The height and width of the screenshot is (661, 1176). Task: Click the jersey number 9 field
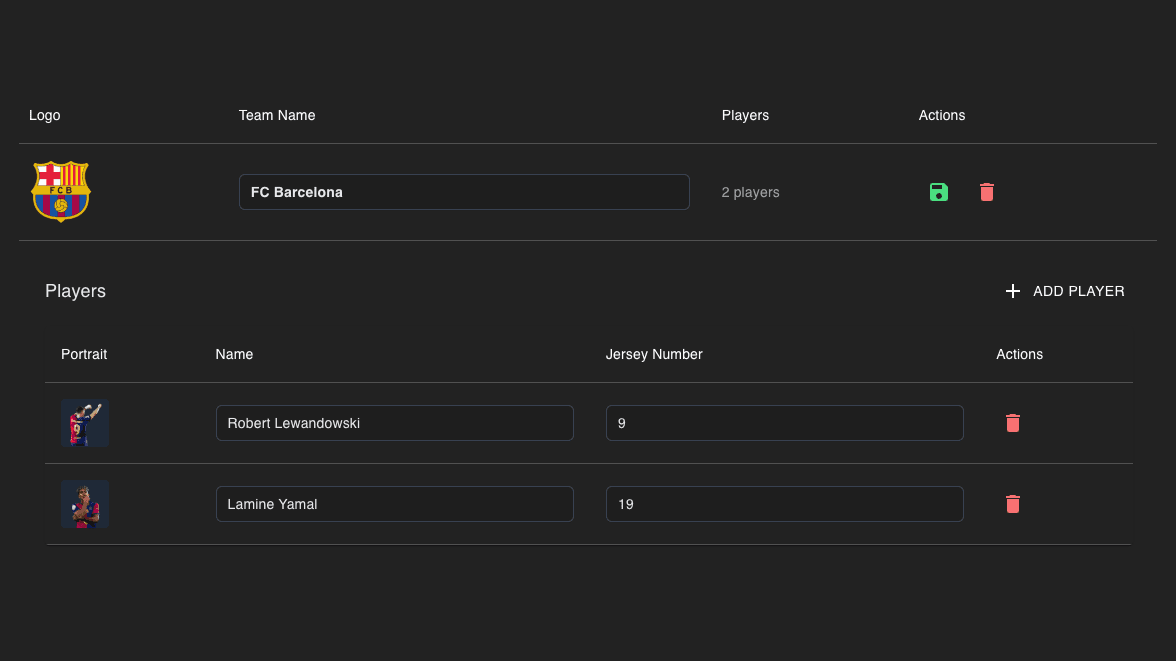pos(784,423)
